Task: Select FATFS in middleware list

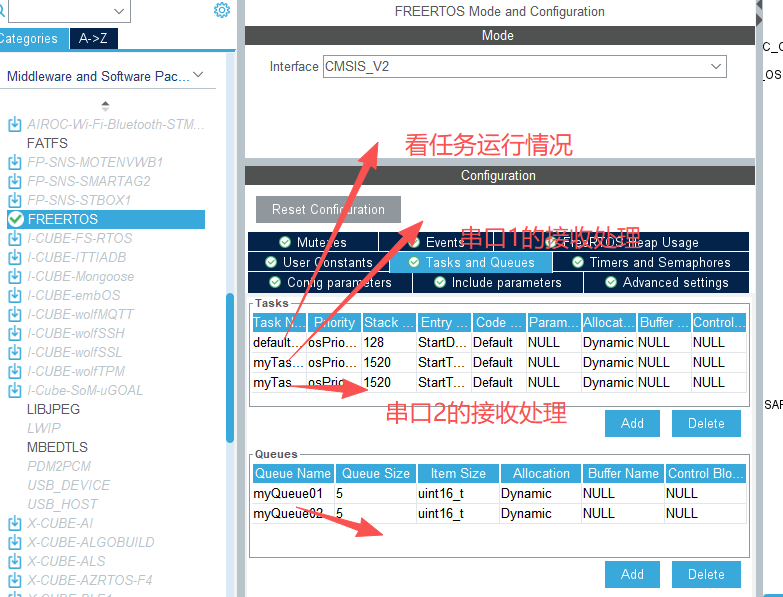Action: coord(47,143)
